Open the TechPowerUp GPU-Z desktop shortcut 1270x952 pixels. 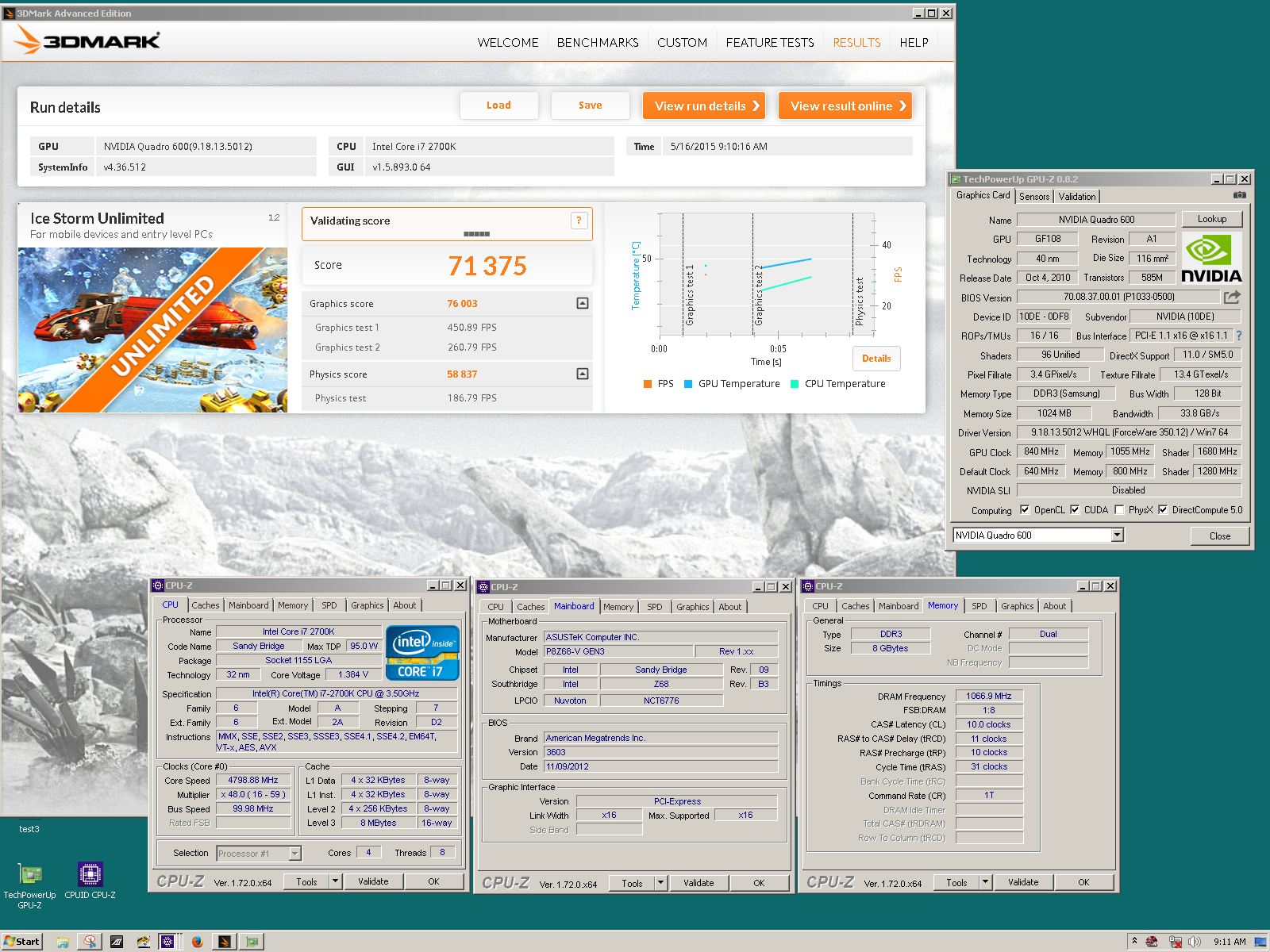(29, 885)
